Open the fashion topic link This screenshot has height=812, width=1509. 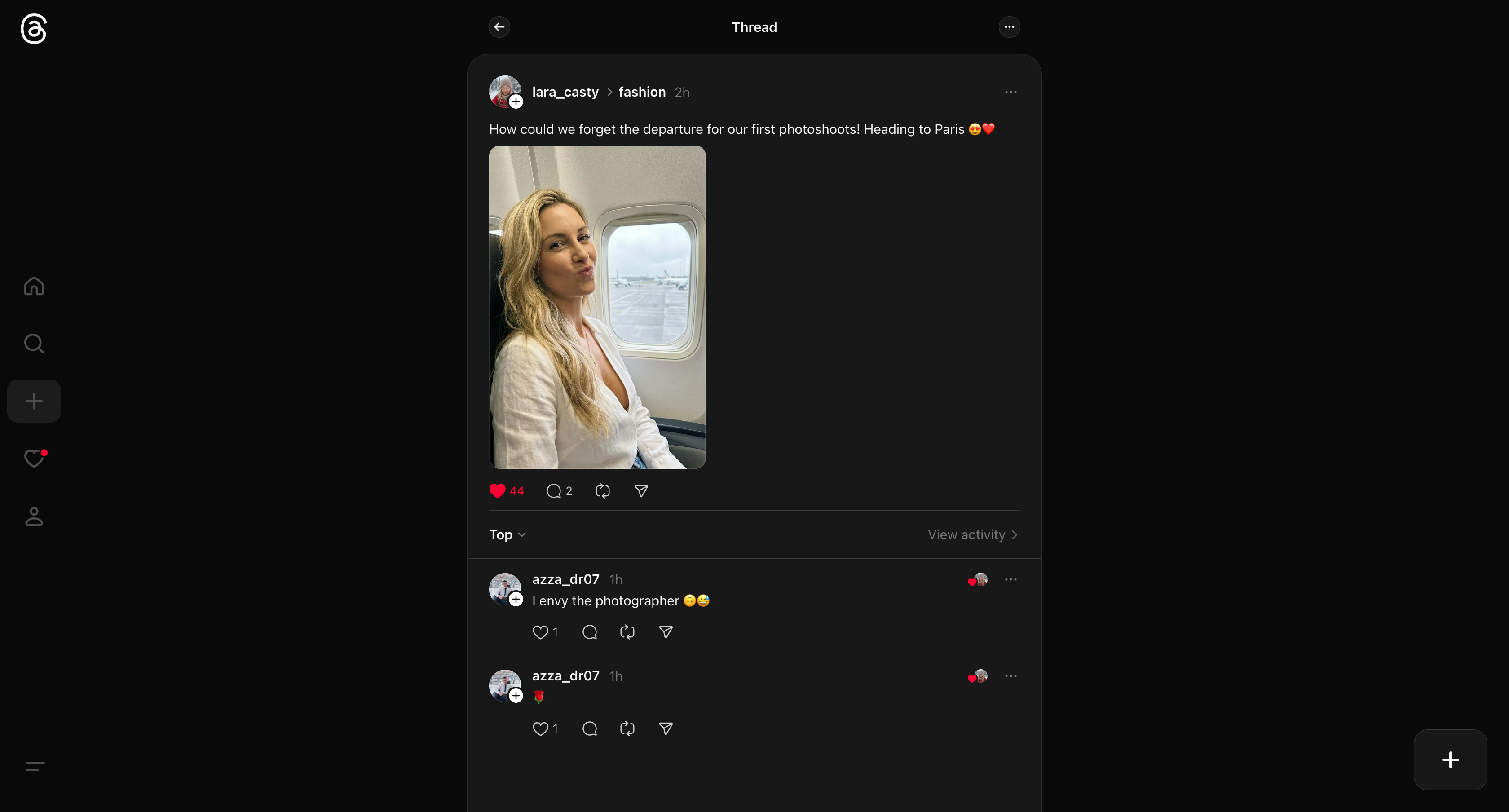tap(642, 92)
